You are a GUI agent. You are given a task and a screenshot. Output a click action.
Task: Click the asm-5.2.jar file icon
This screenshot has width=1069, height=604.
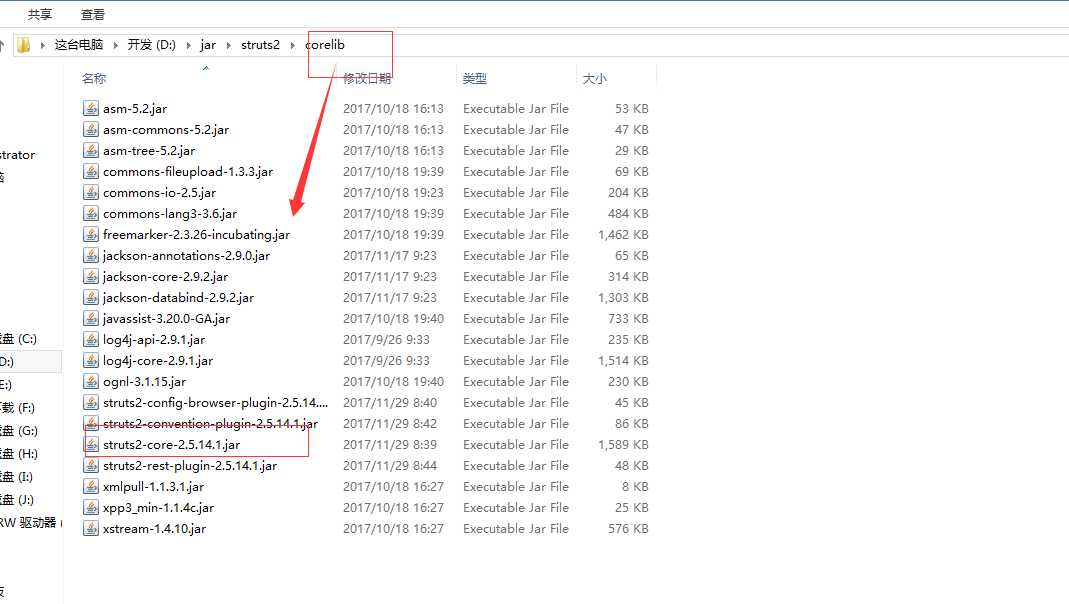click(91, 108)
